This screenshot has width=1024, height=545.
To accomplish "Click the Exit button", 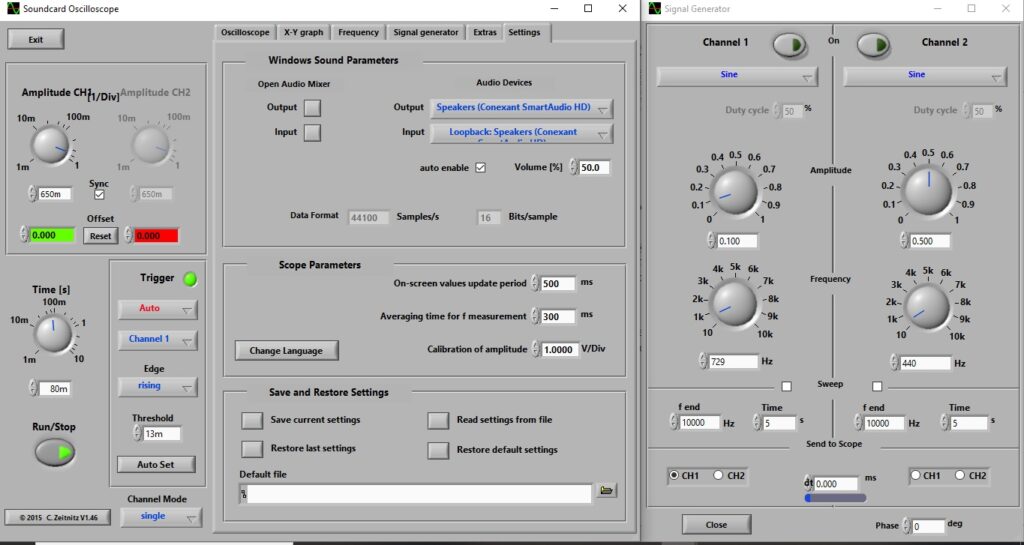I will [x=36, y=39].
